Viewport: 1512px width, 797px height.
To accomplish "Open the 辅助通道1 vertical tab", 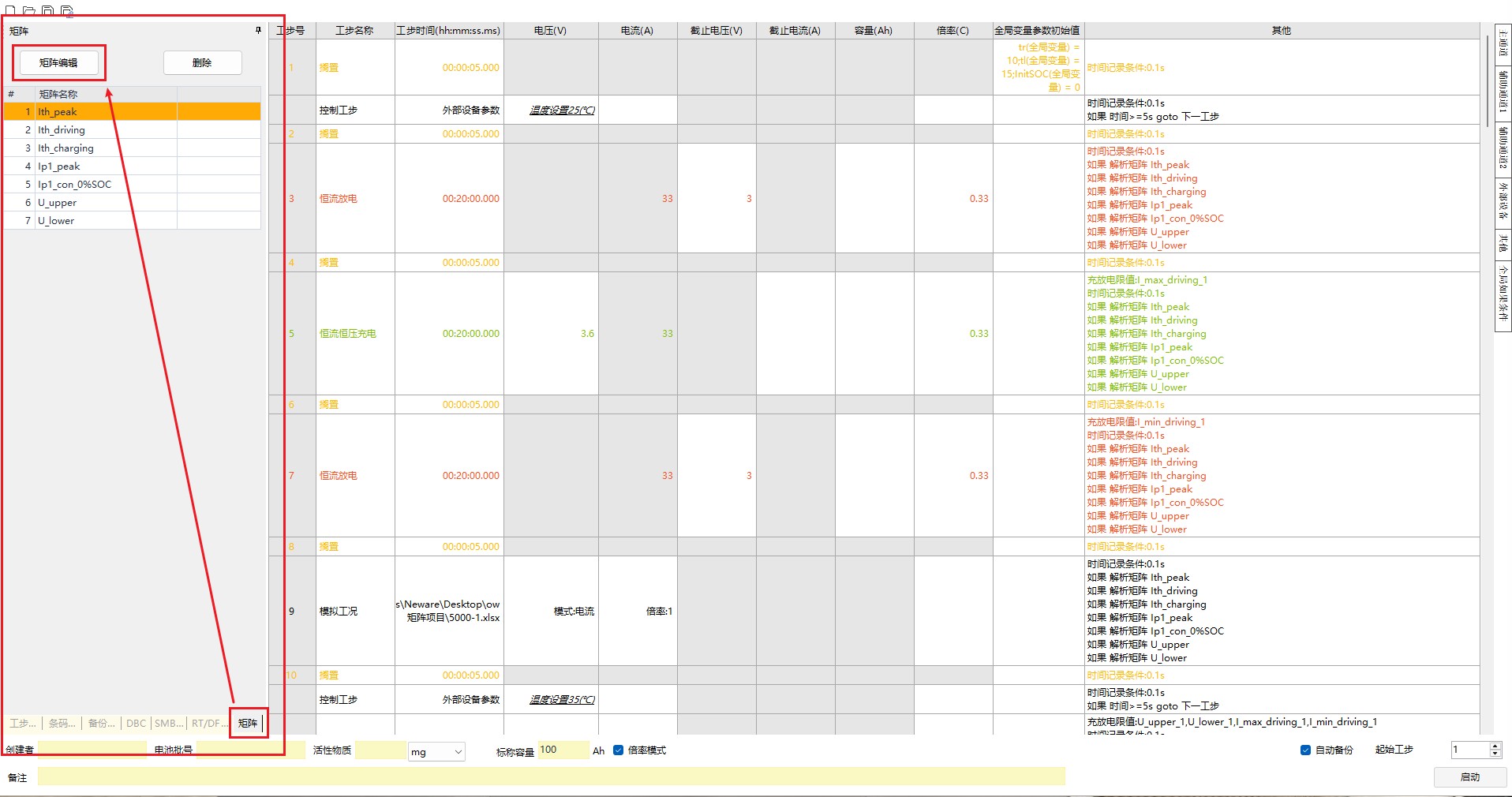I will (x=1503, y=91).
